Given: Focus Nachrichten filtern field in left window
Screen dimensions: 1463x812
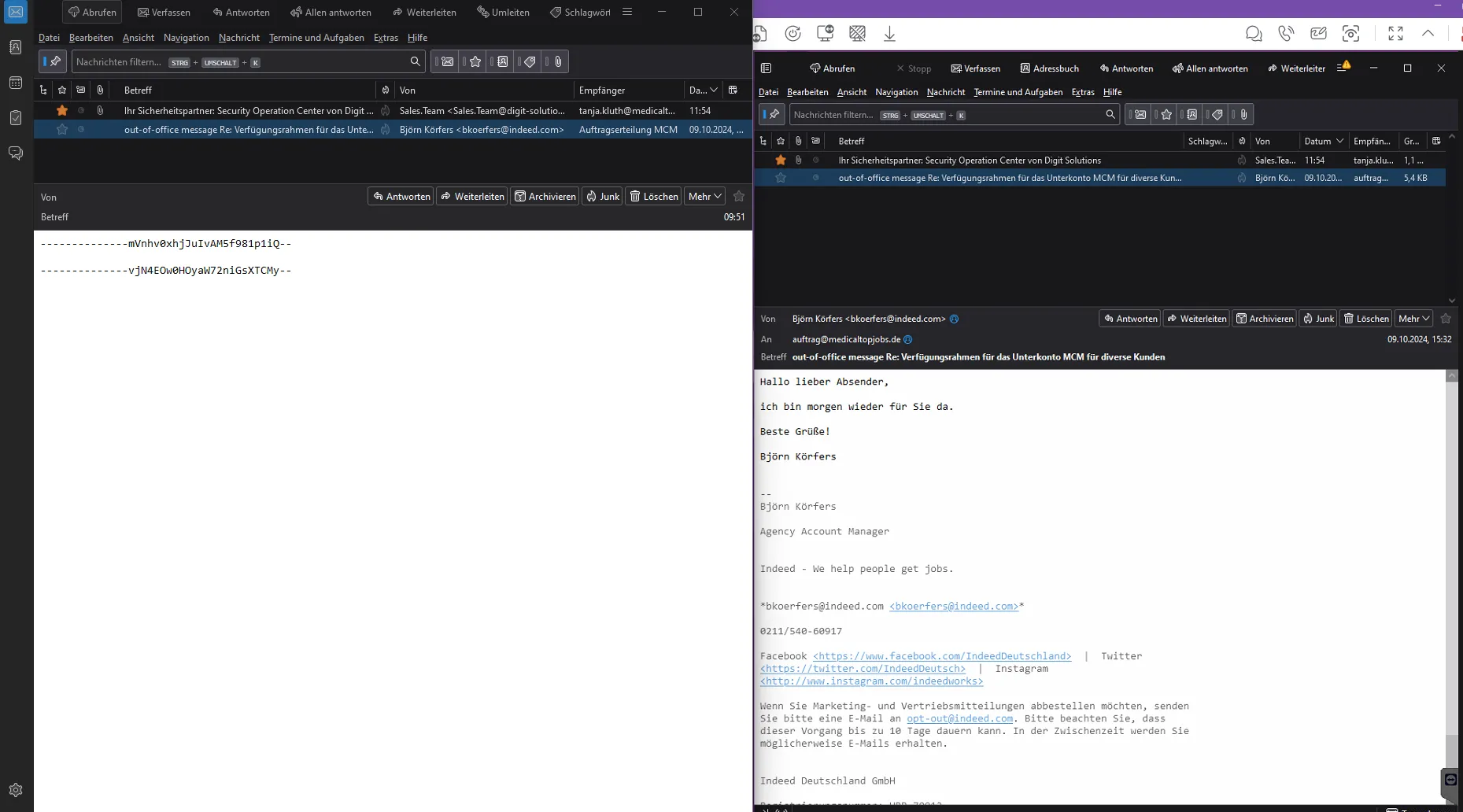Looking at the screenshot, I should coord(248,61).
